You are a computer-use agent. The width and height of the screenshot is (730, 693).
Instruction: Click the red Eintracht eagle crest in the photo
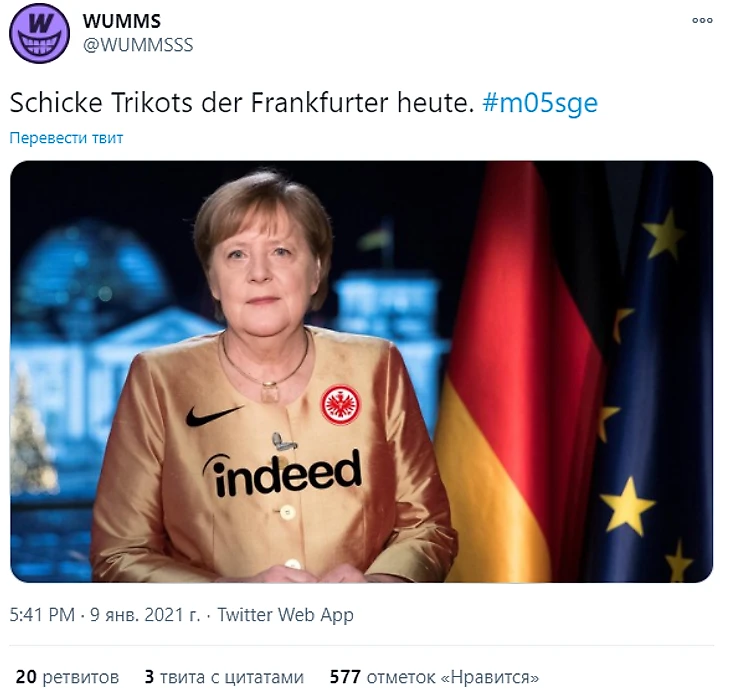tap(340, 404)
